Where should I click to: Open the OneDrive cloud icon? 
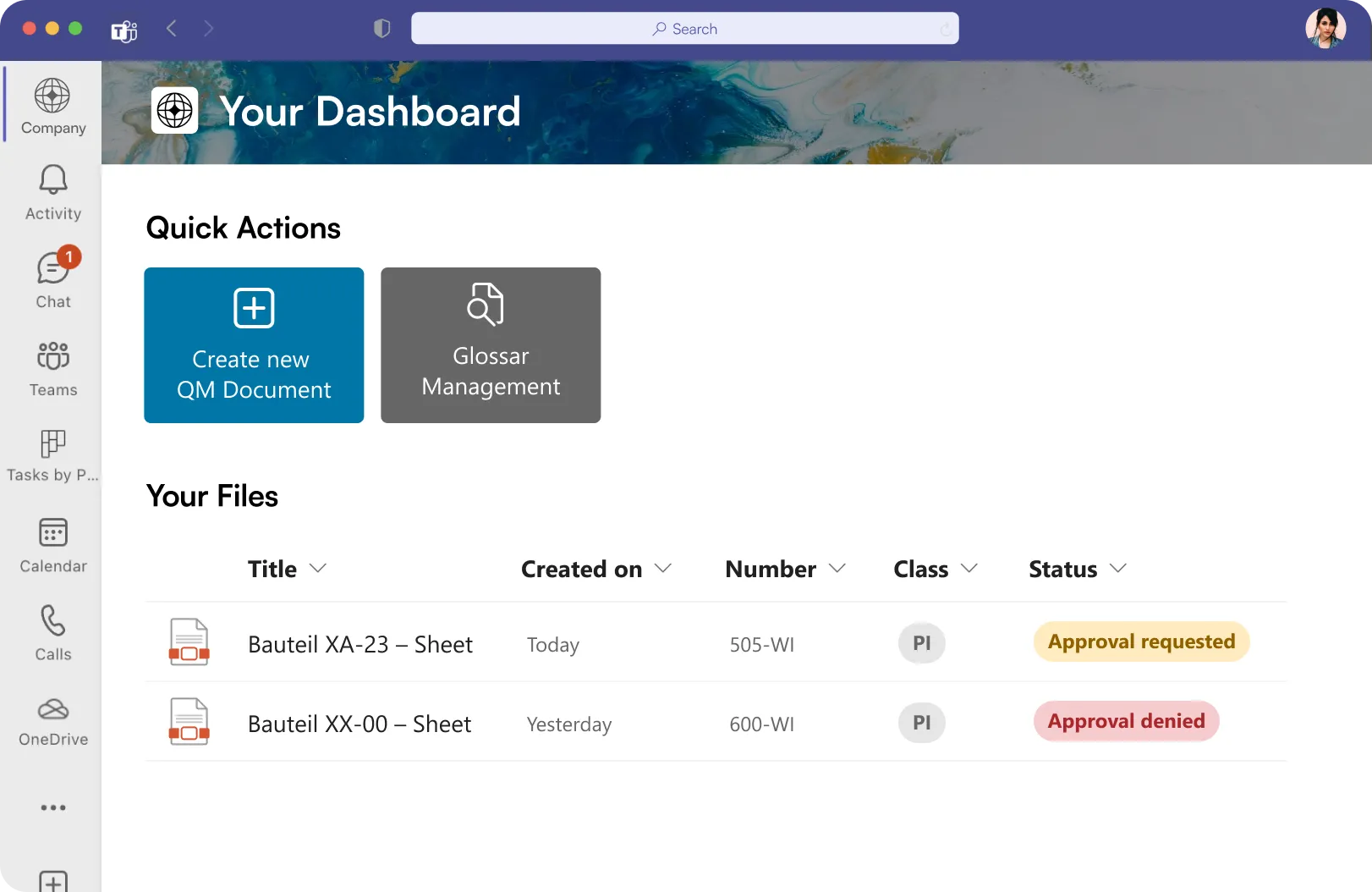[x=52, y=709]
